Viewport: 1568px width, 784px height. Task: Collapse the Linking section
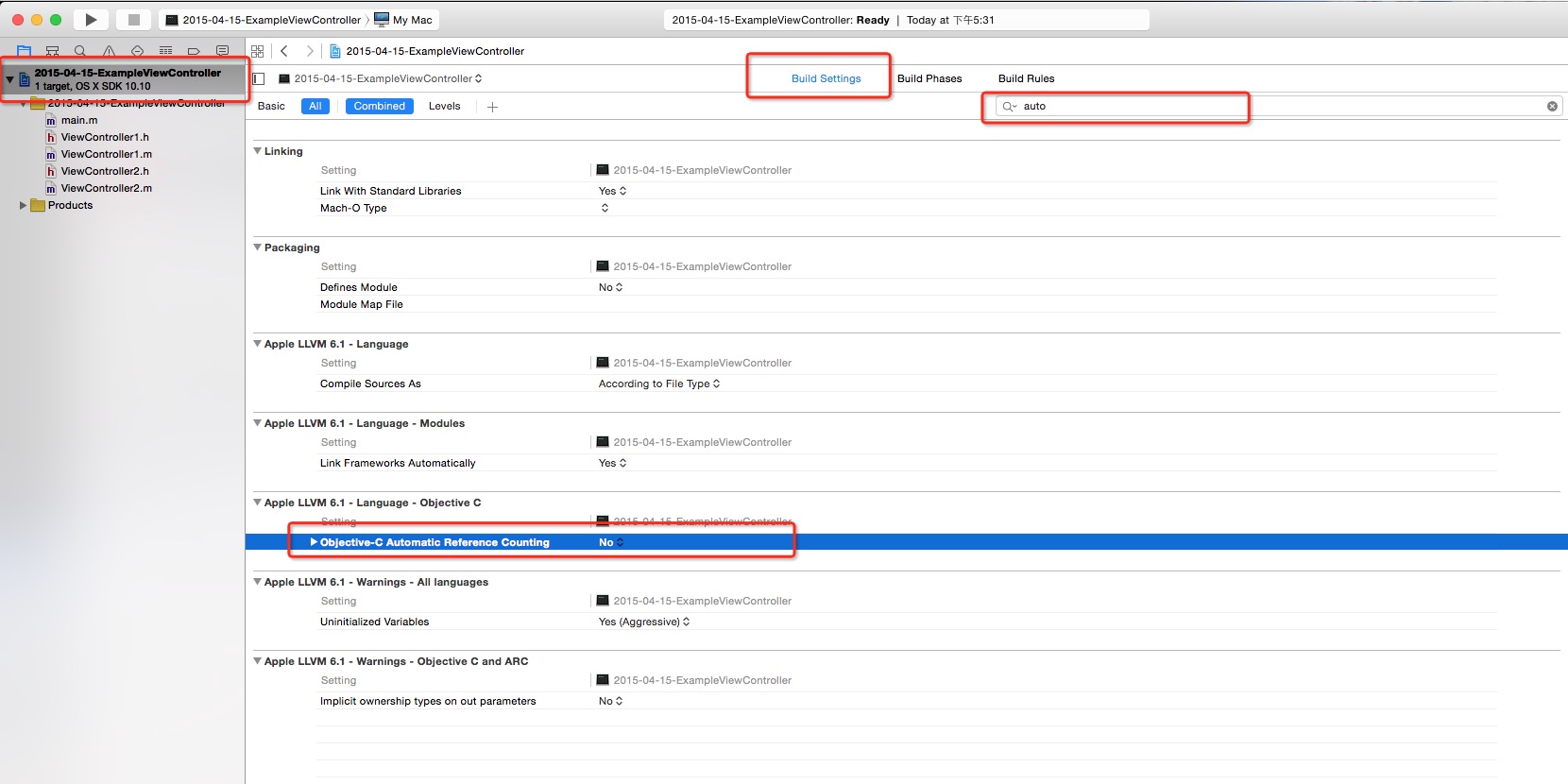pos(257,151)
